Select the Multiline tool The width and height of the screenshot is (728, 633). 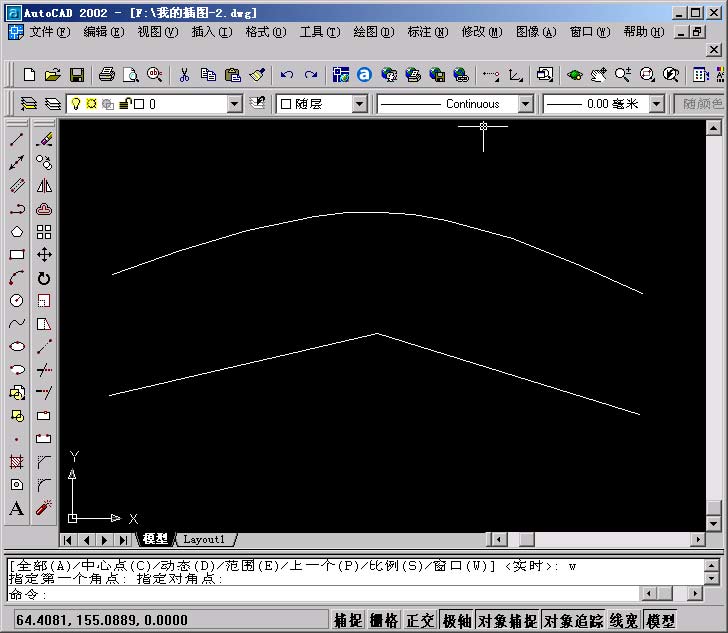17,185
